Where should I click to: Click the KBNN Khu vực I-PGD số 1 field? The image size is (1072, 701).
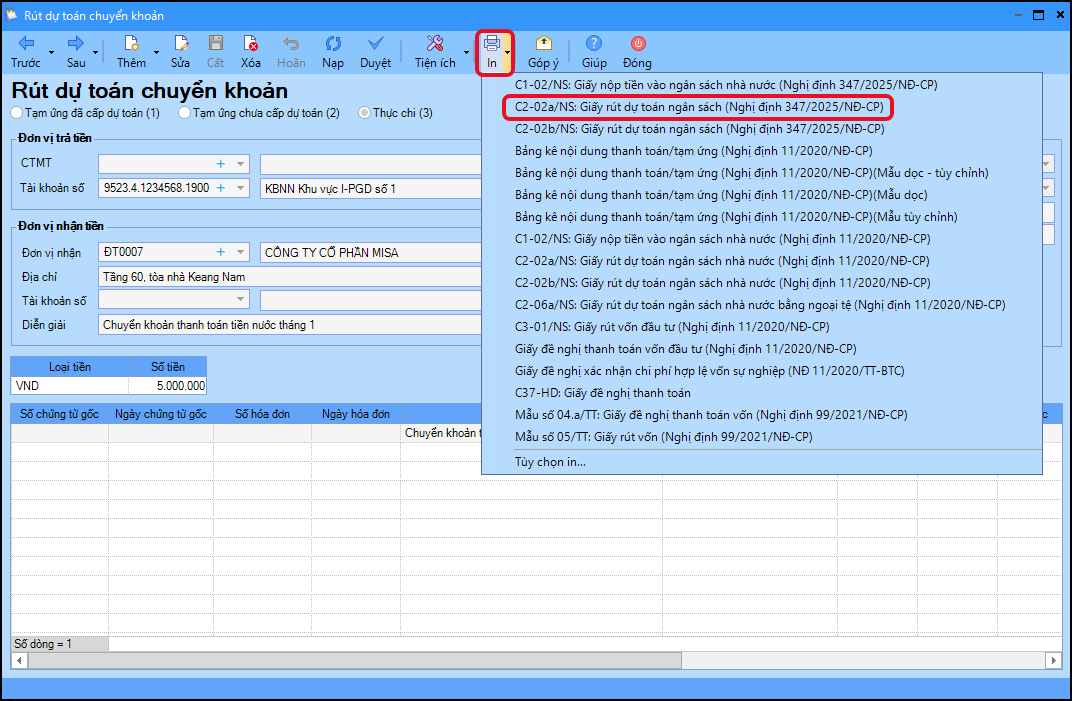pos(371,188)
